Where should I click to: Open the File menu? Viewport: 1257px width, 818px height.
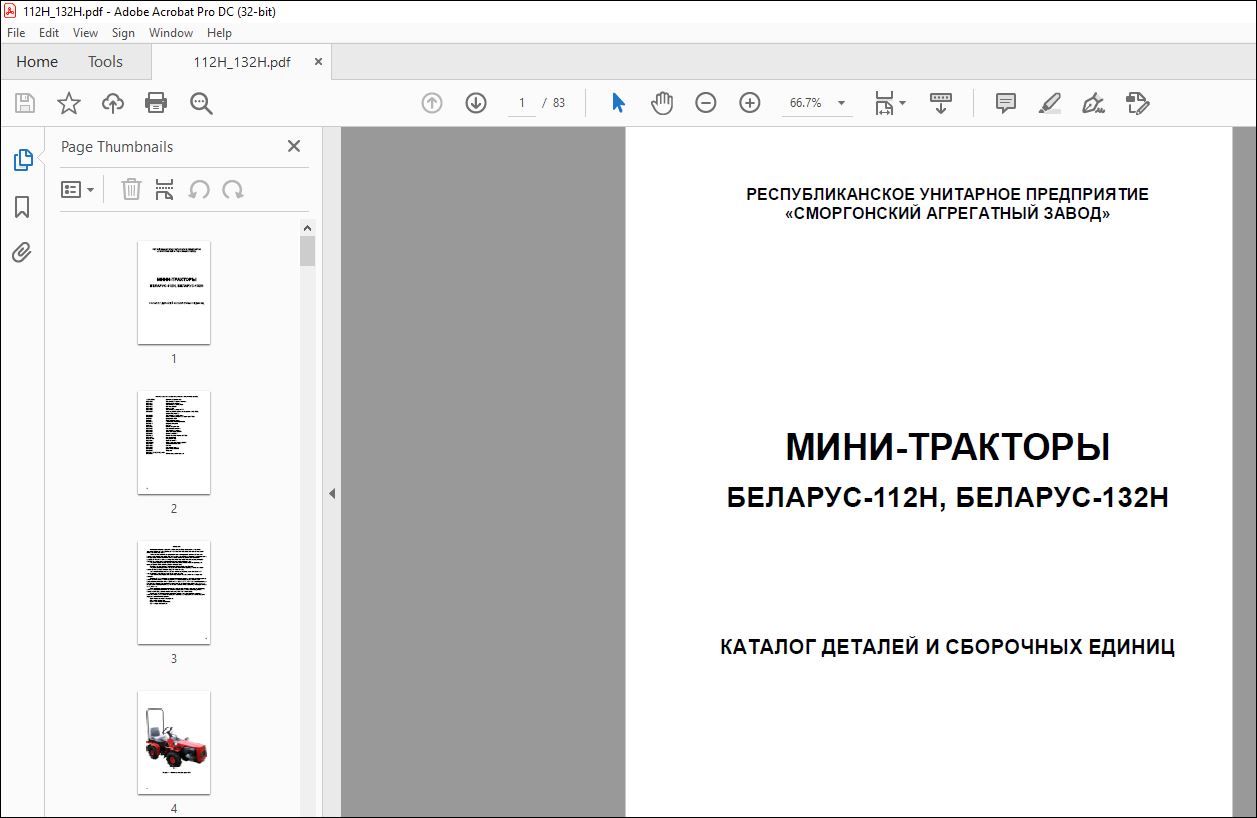[x=16, y=33]
